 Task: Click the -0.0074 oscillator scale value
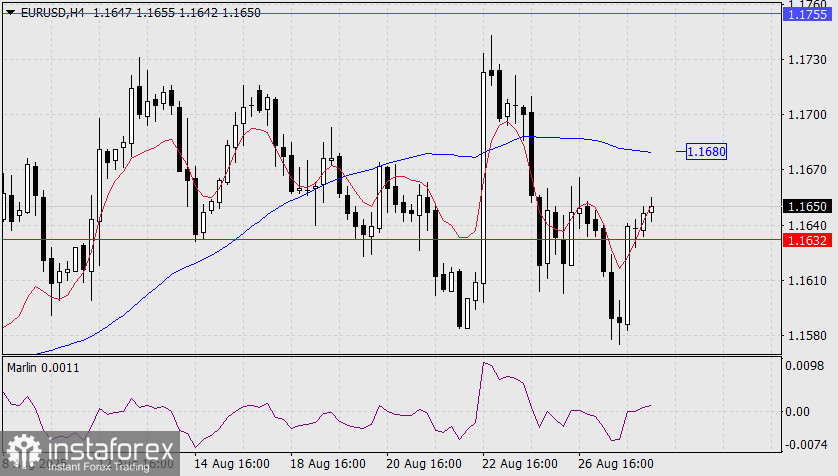tap(804, 444)
